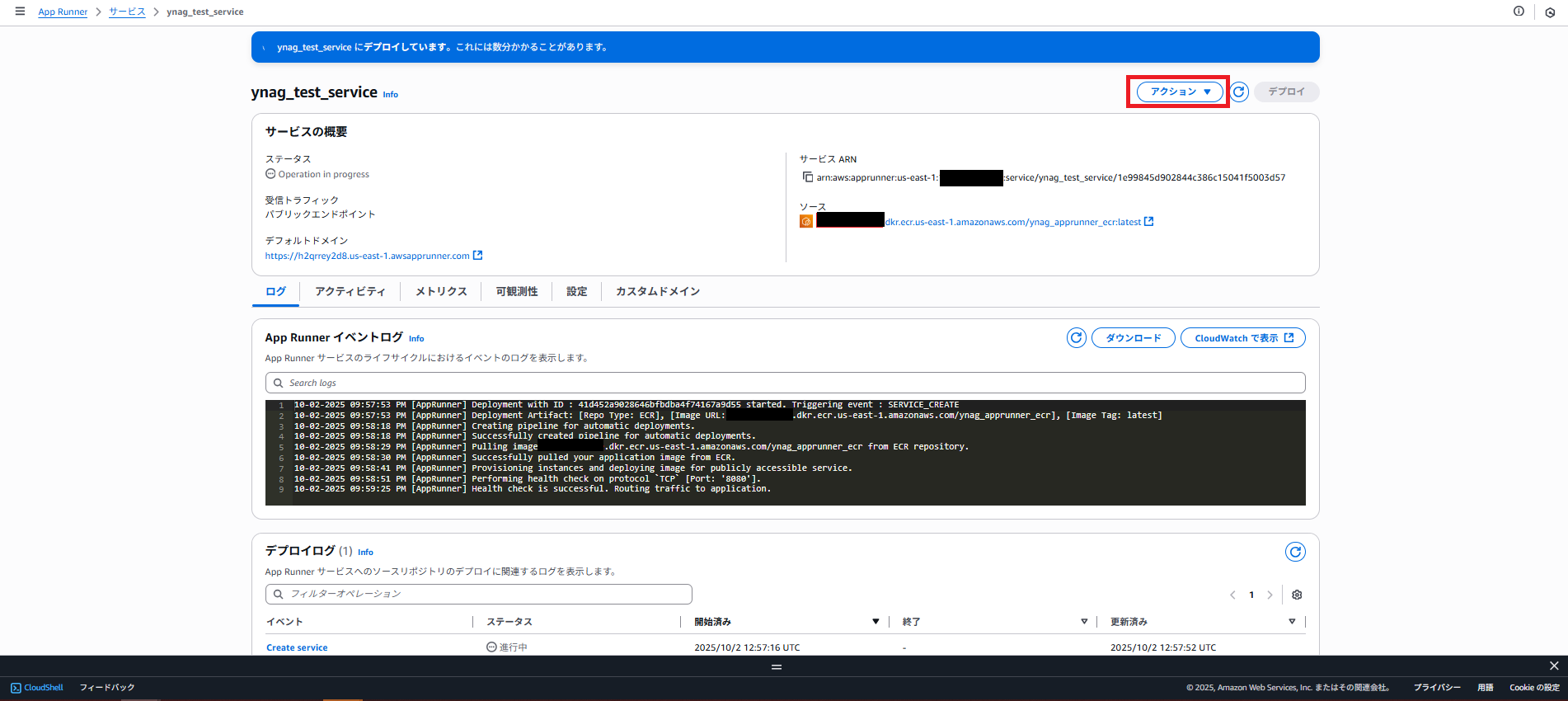Click page number 1 in pagination
1568x701 pixels.
pos(1251,595)
